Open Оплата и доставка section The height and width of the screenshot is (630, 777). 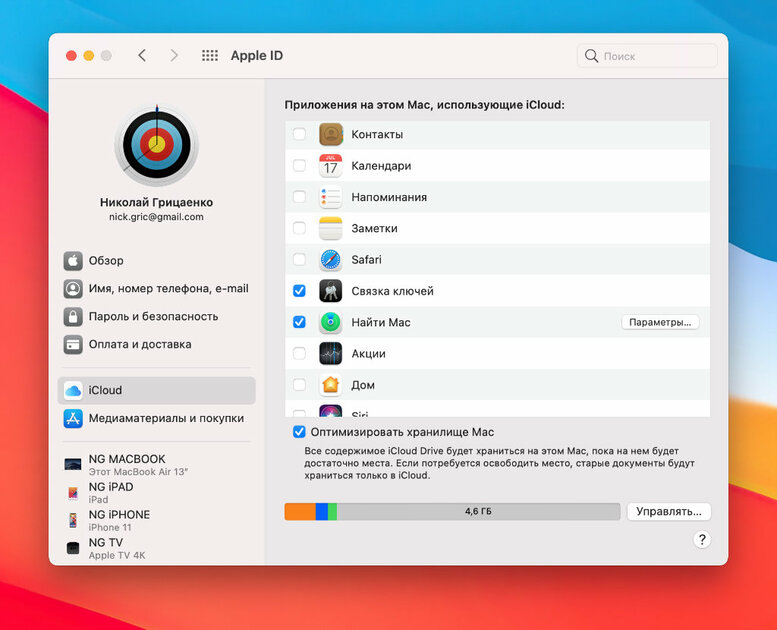pos(157,344)
